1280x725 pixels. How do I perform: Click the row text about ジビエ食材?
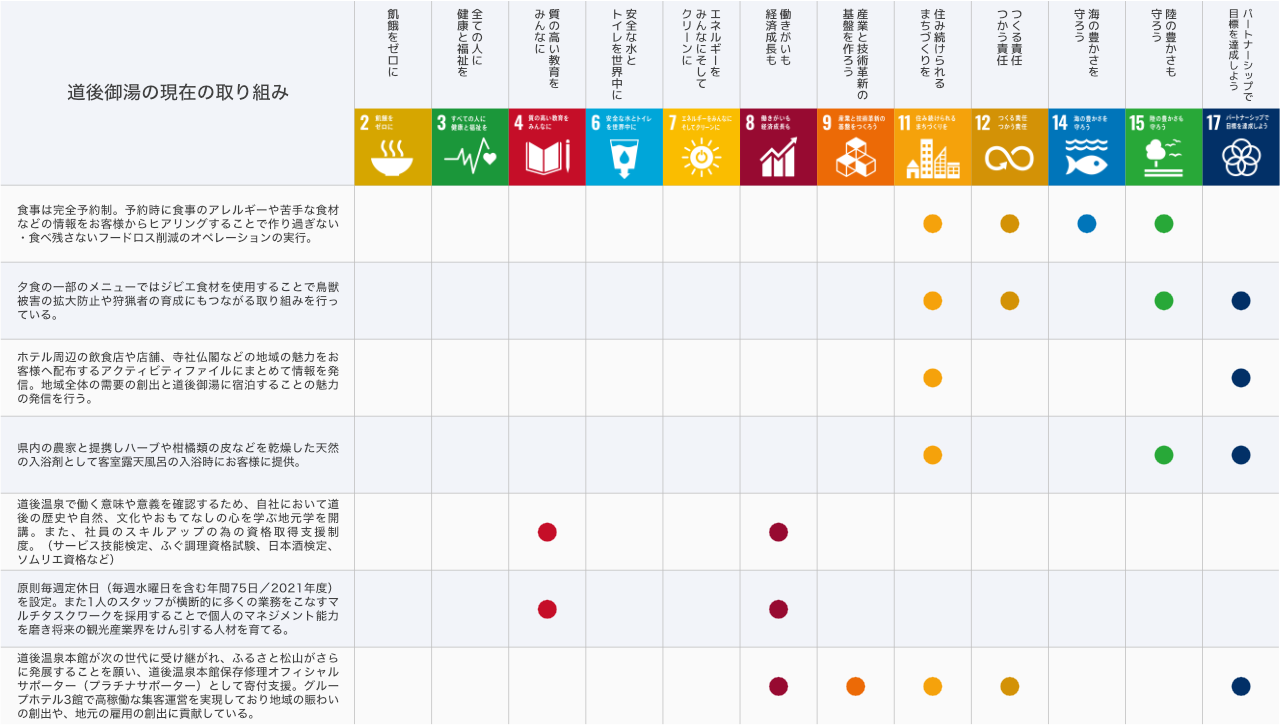(178, 301)
